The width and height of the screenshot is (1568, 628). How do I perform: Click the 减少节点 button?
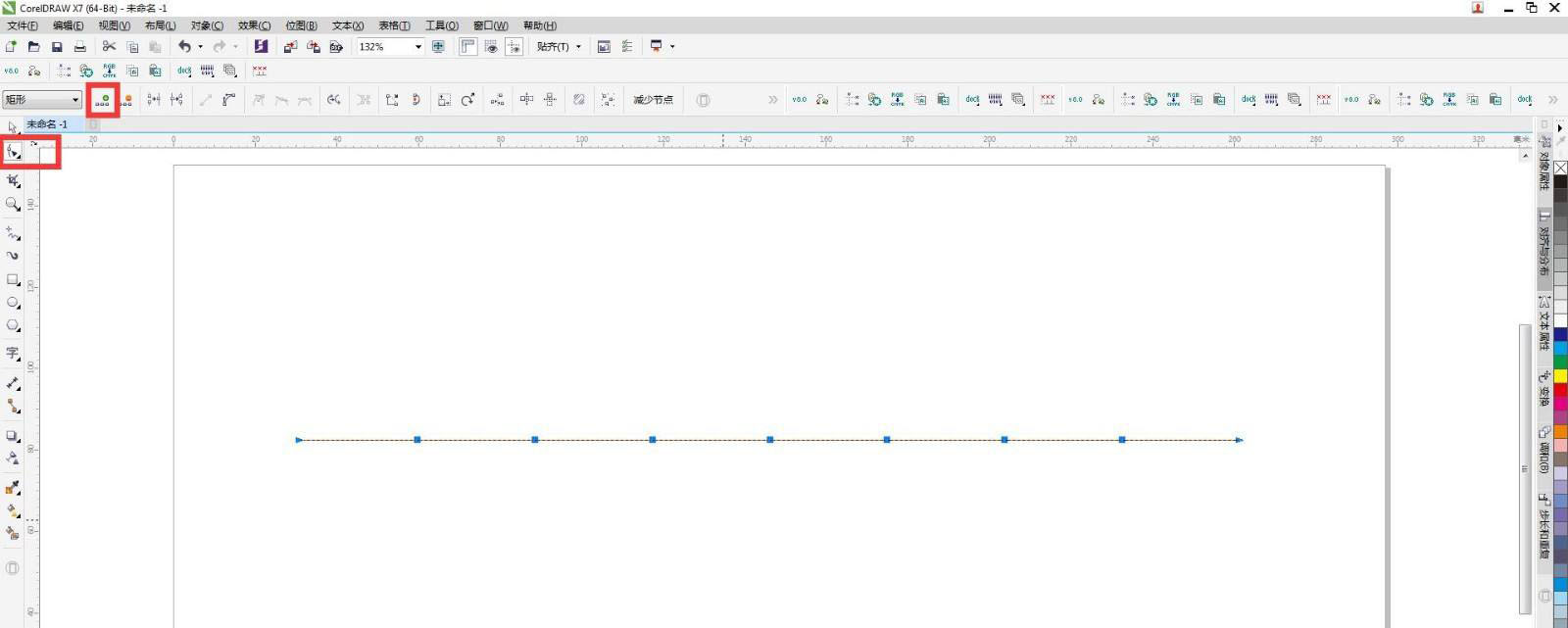point(653,100)
